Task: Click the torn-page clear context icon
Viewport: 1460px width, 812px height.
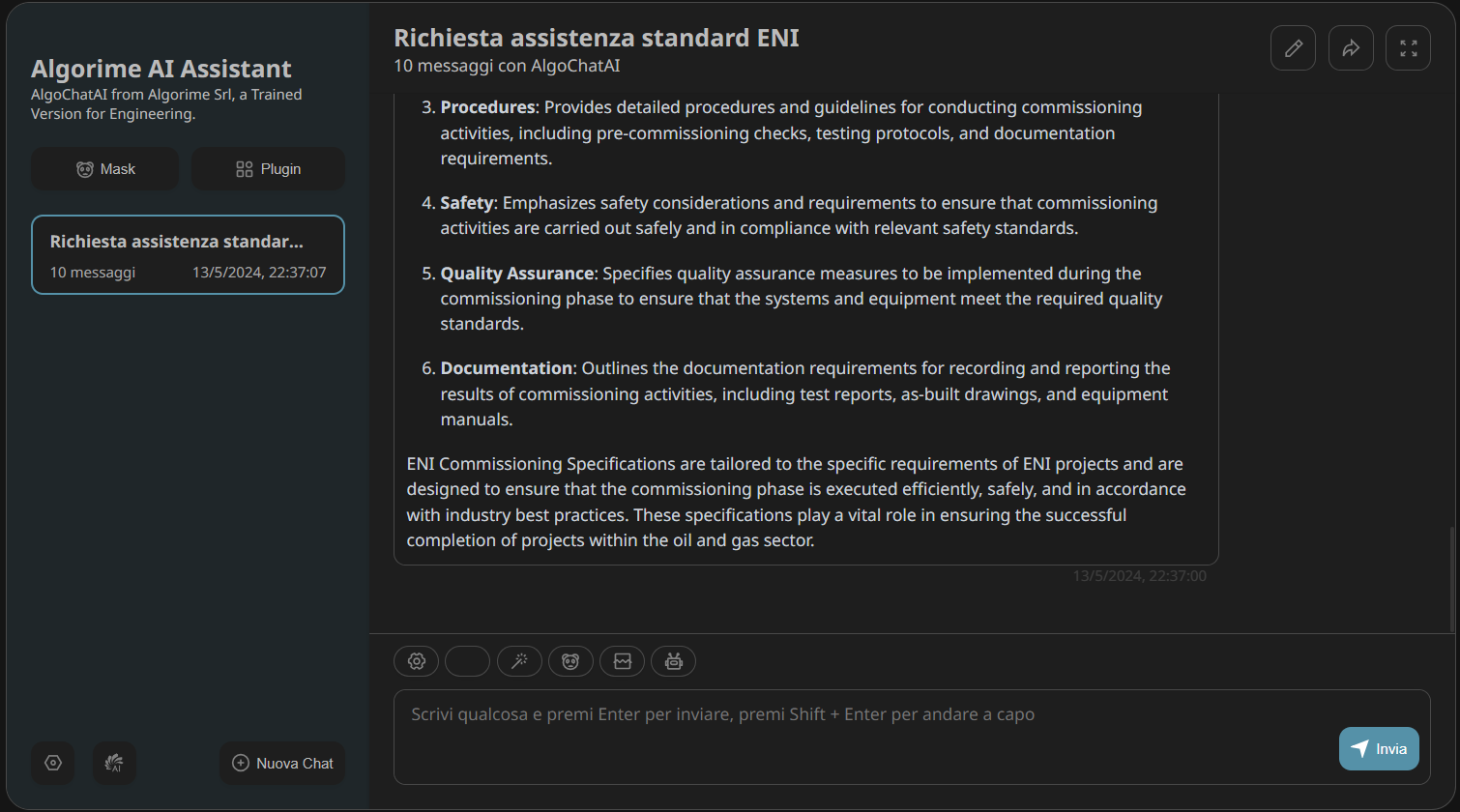Action: [622, 661]
